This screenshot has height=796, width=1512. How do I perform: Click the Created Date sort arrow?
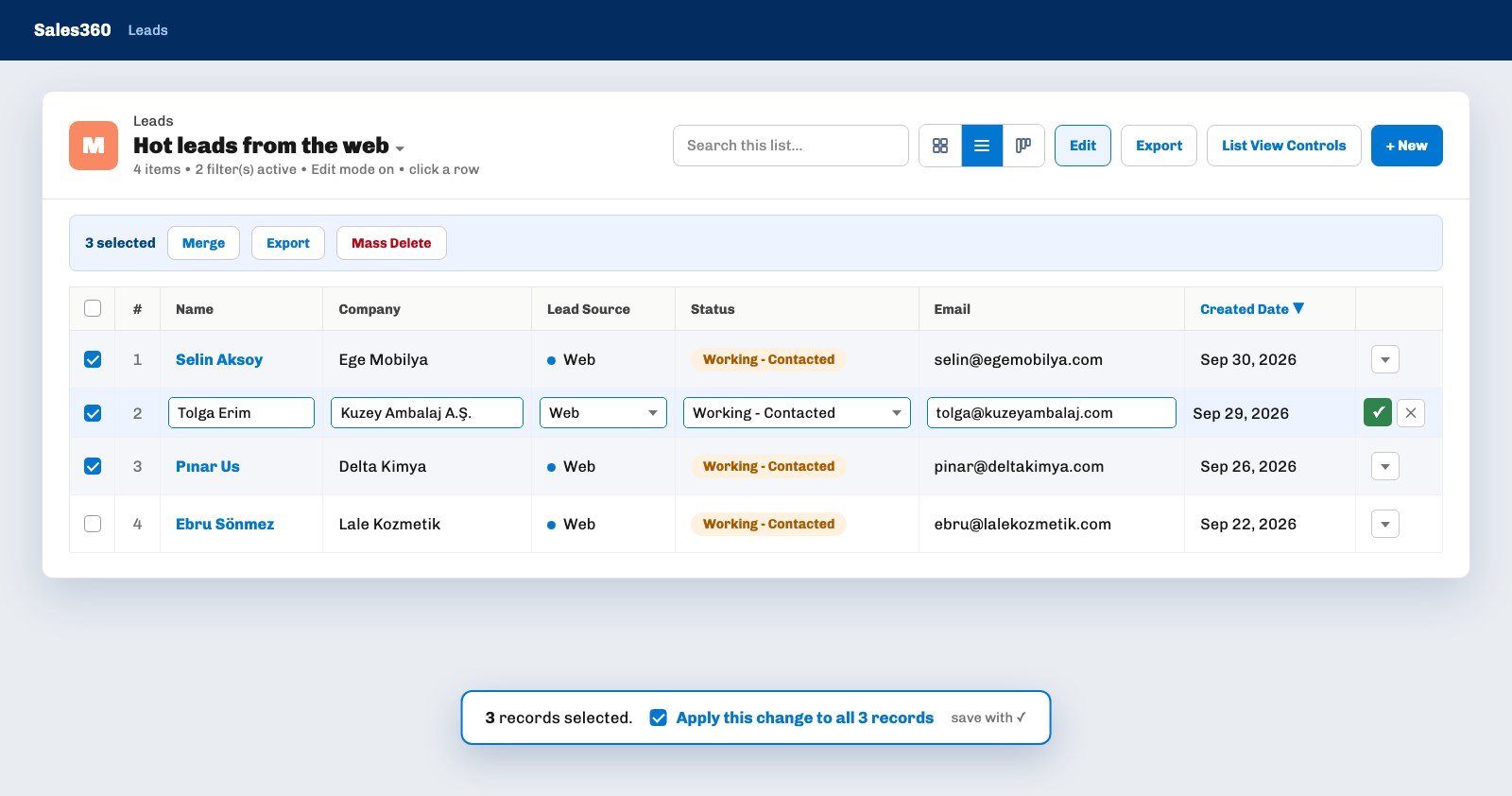1298,308
